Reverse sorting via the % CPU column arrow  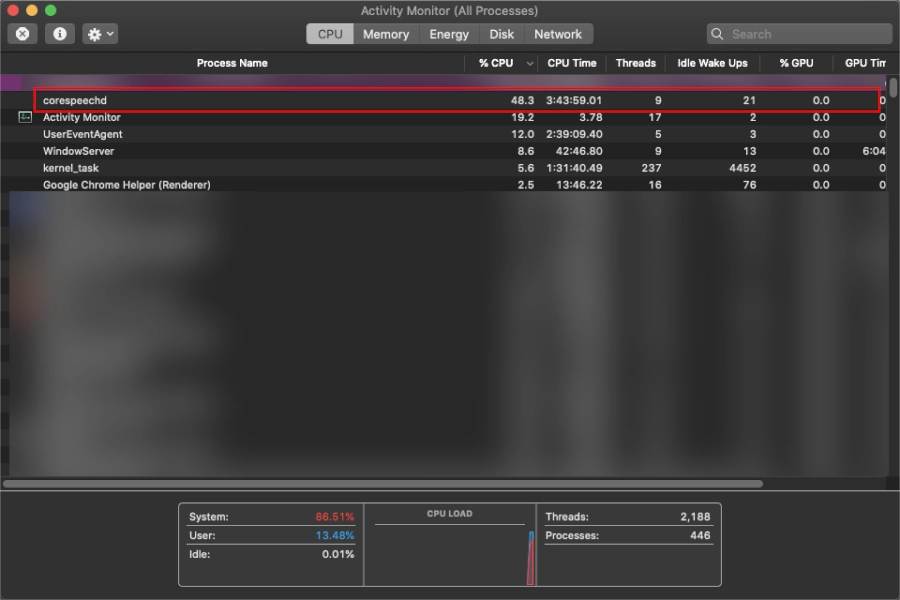(529, 63)
